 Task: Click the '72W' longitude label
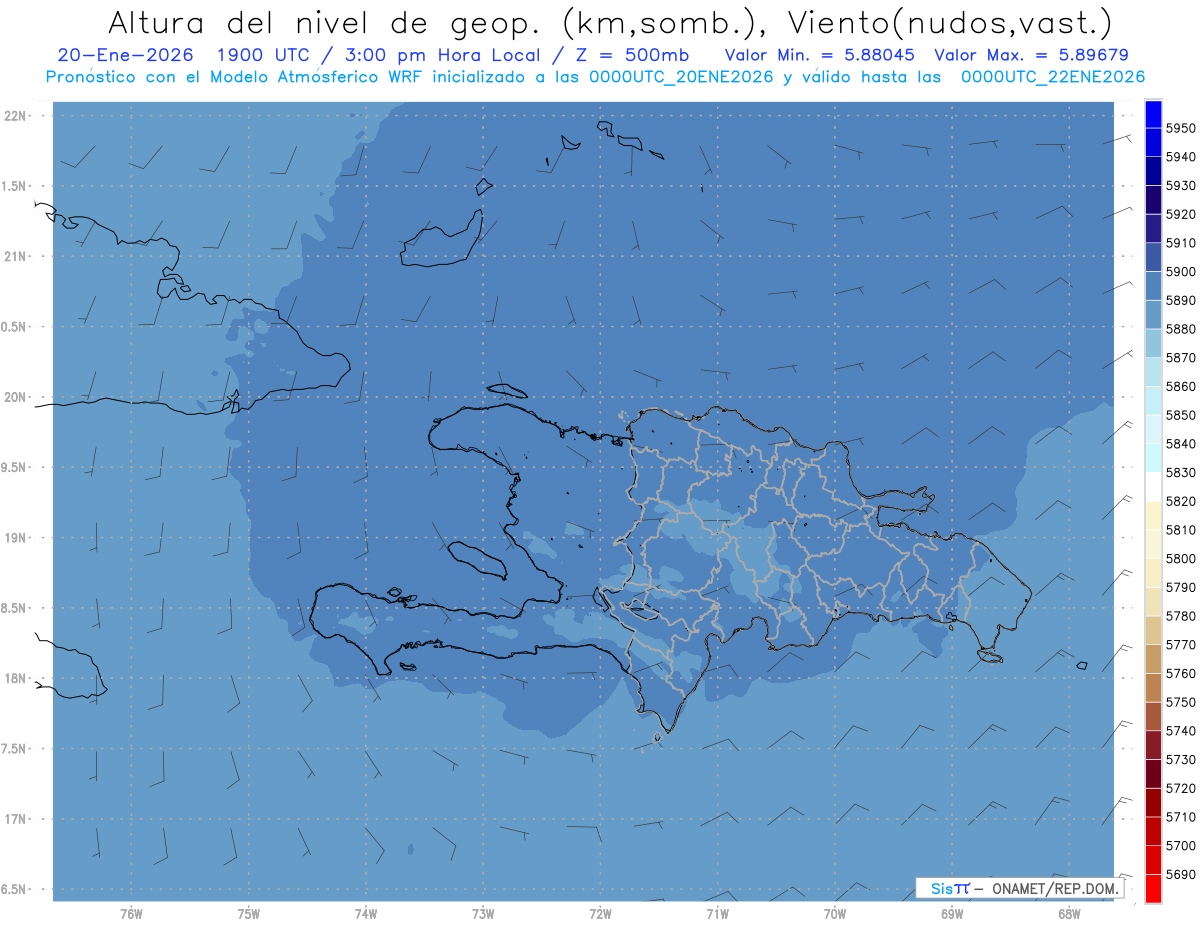[600, 913]
